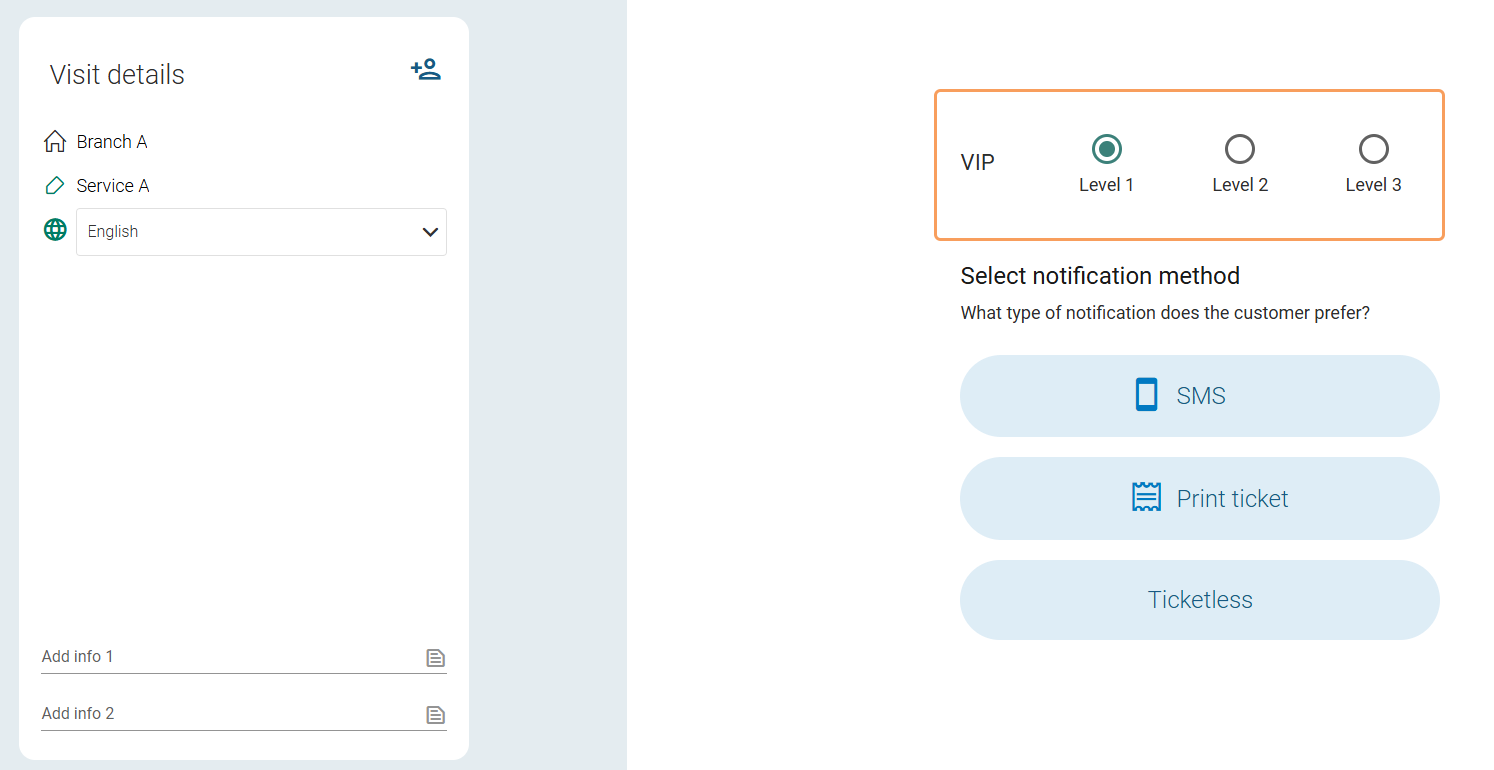Click the phone icon on SMS button
Viewport: 1494px width, 770px height.
pyautogui.click(x=1146, y=395)
